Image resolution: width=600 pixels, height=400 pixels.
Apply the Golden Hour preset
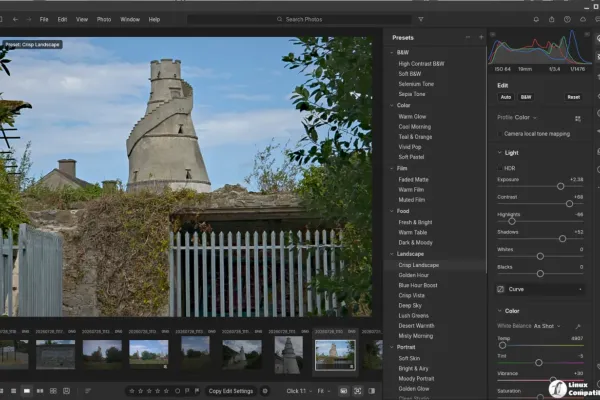(414, 275)
